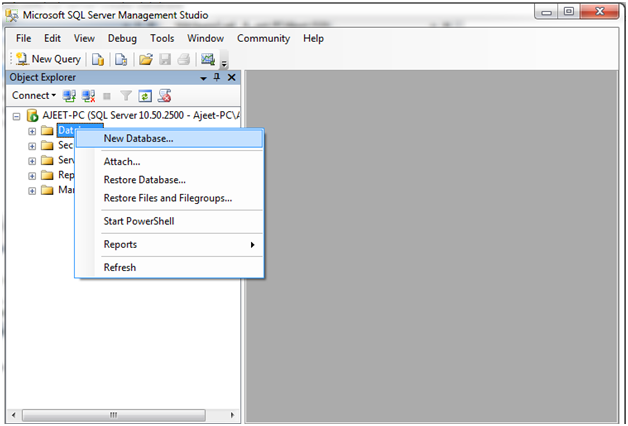Choose Start PowerShell from context menu
The height and width of the screenshot is (426, 628).
pyautogui.click(x=169, y=221)
